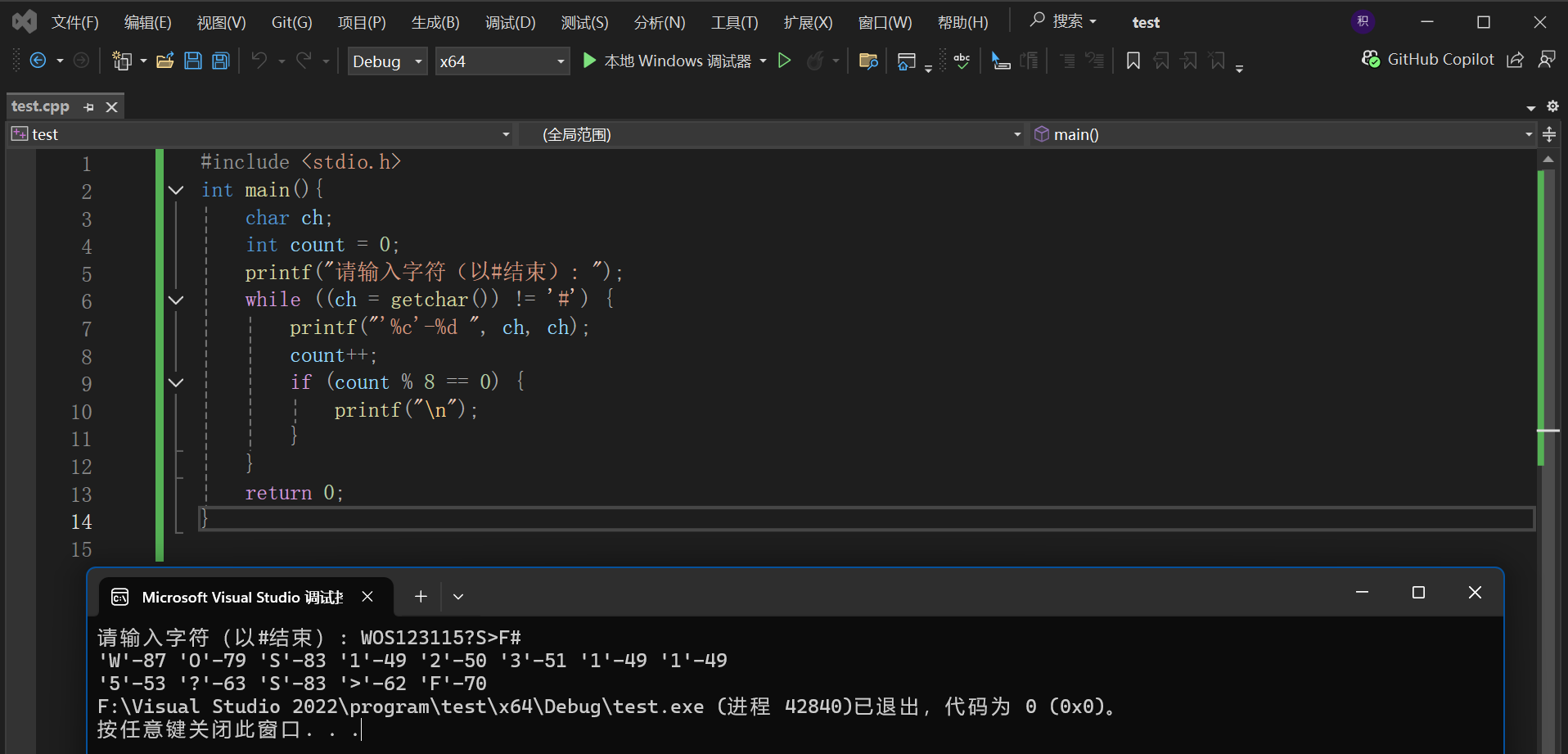Screen dimensions: 1568x754
Task: Open the test project scope dropdown
Action: coord(262,134)
